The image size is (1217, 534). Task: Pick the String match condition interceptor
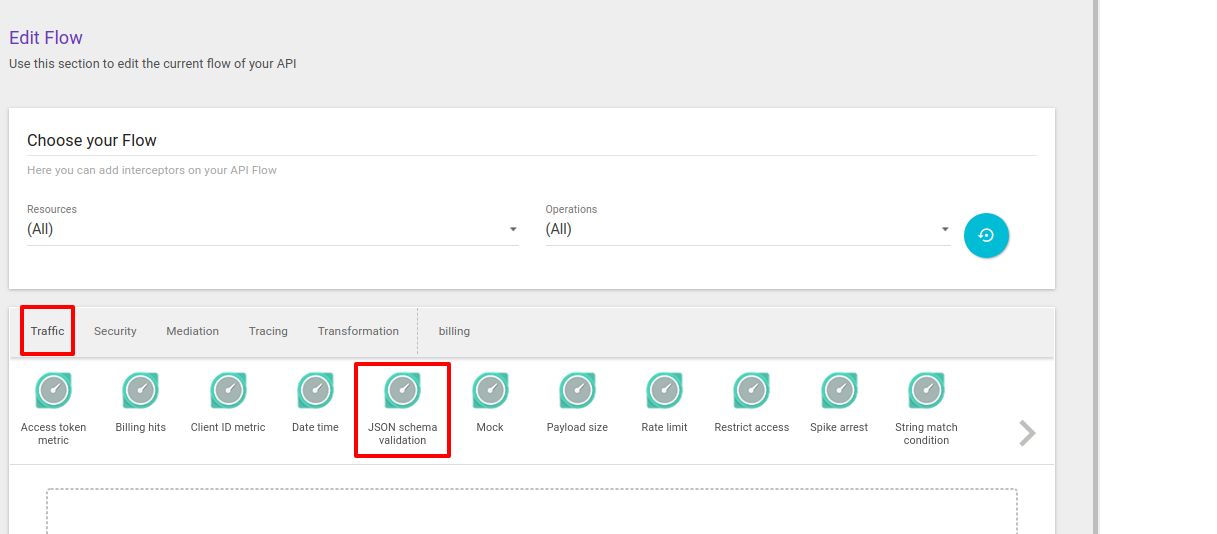(x=926, y=391)
